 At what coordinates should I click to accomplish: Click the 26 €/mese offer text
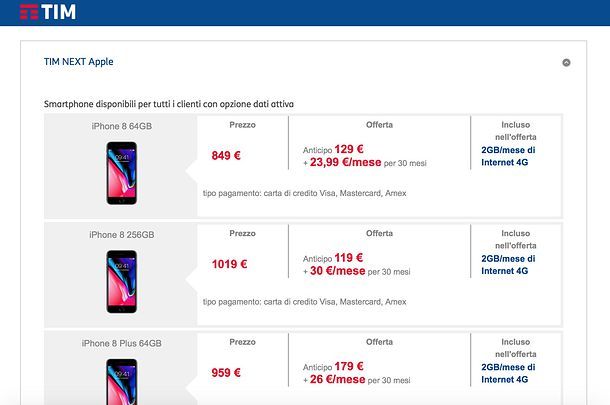pos(338,379)
